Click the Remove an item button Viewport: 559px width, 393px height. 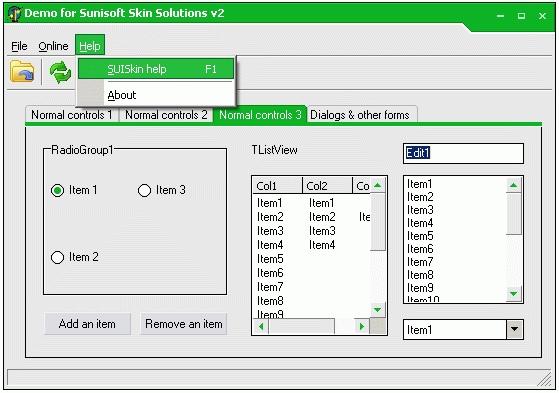pos(184,324)
